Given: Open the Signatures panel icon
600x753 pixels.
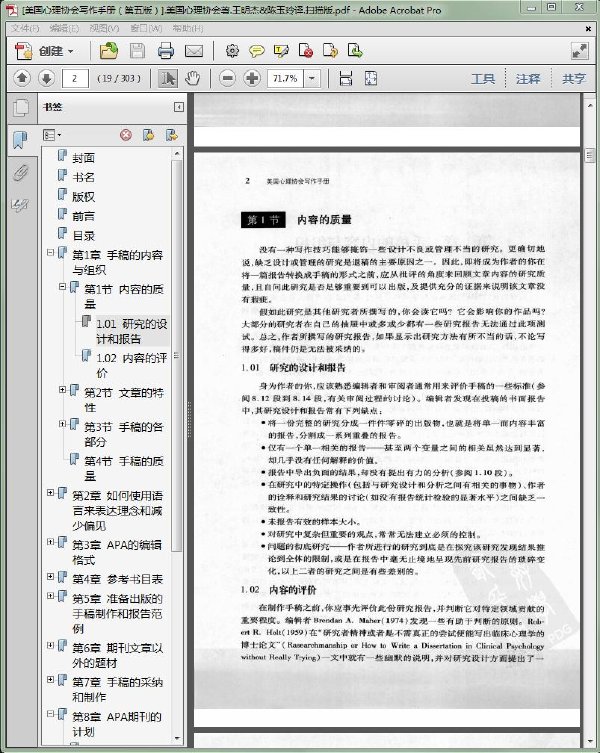Looking at the screenshot, I should pos(20,205).
